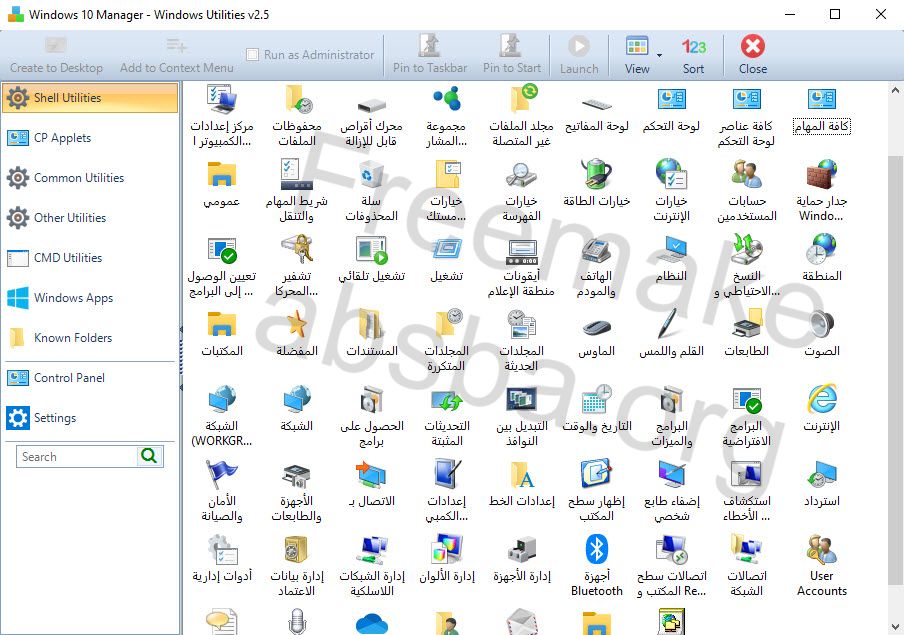Screen dimensions: 904x635
Task: Switch to CP Applets category
Action: pyautogui.click(x=92, y=138)
